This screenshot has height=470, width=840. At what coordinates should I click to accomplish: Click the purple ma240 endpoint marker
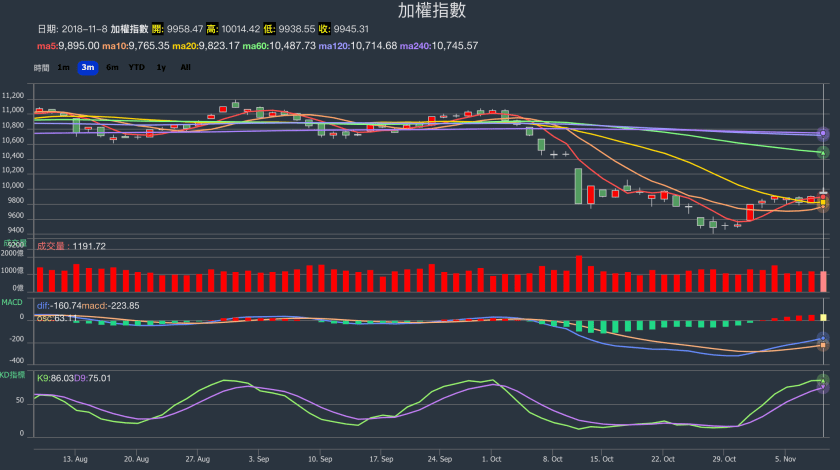823,133
